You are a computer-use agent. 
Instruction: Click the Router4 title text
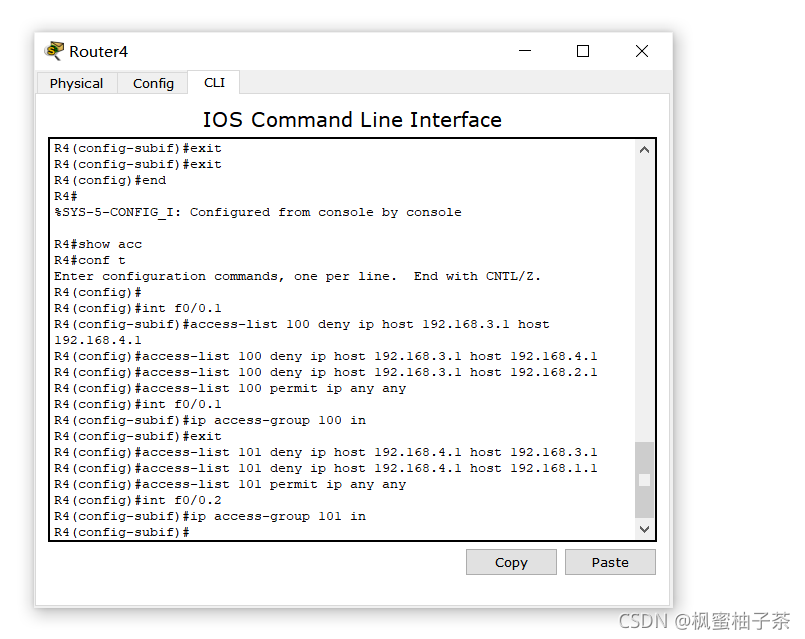pyautogui.click(x=98, y=51)
